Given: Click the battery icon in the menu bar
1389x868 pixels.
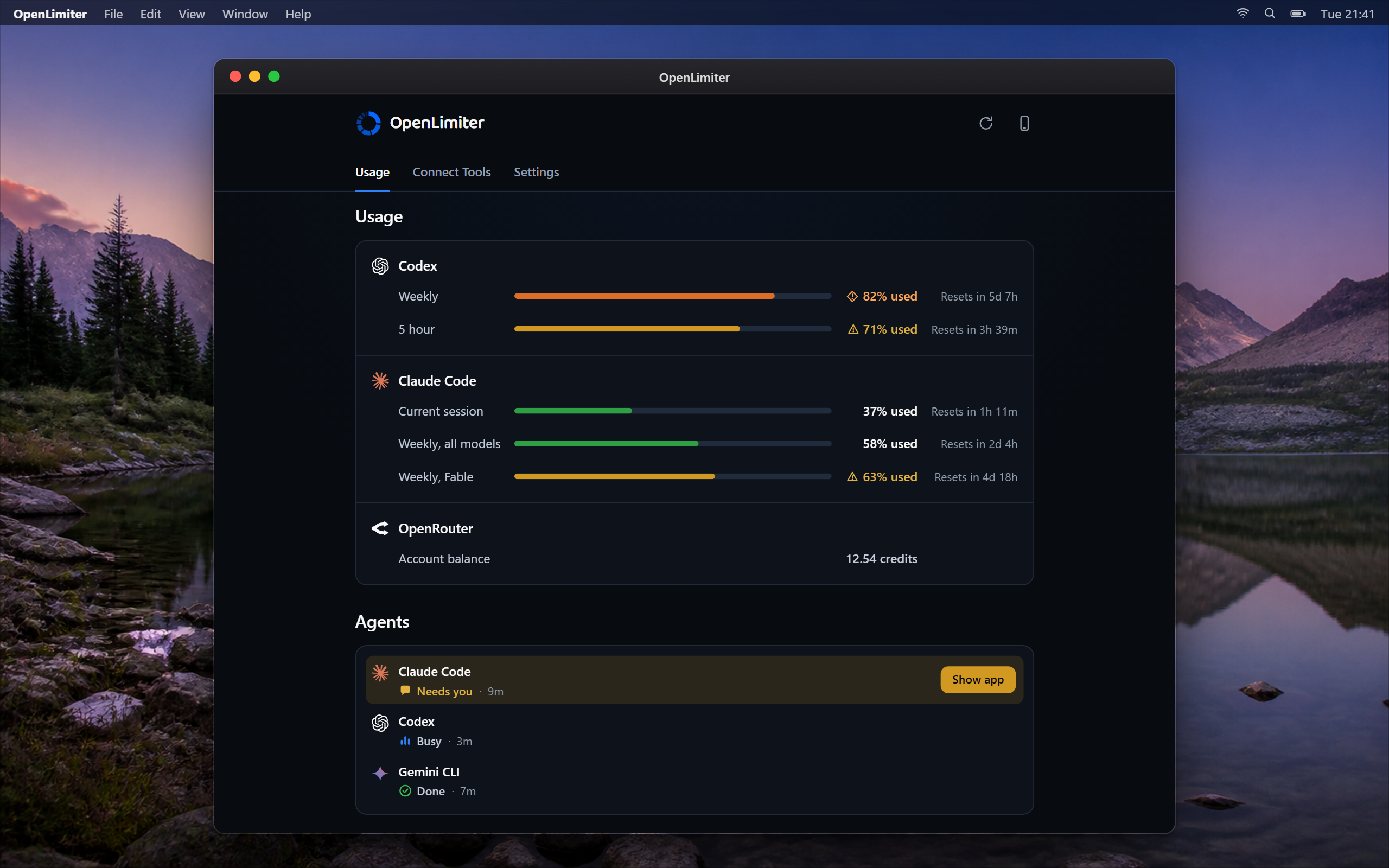Looking at the screenshot, I should [x=1298, y=13].
